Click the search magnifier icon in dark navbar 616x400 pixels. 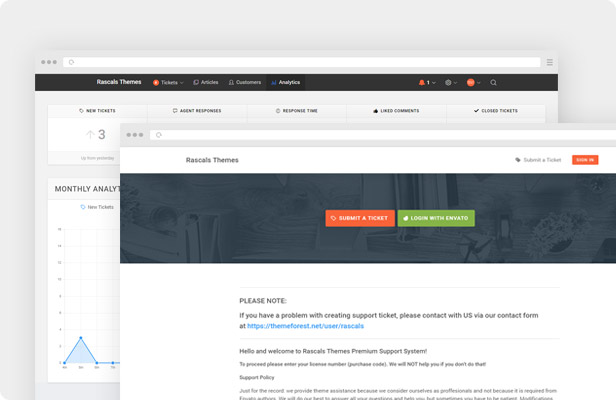click(x=493, y=83)
